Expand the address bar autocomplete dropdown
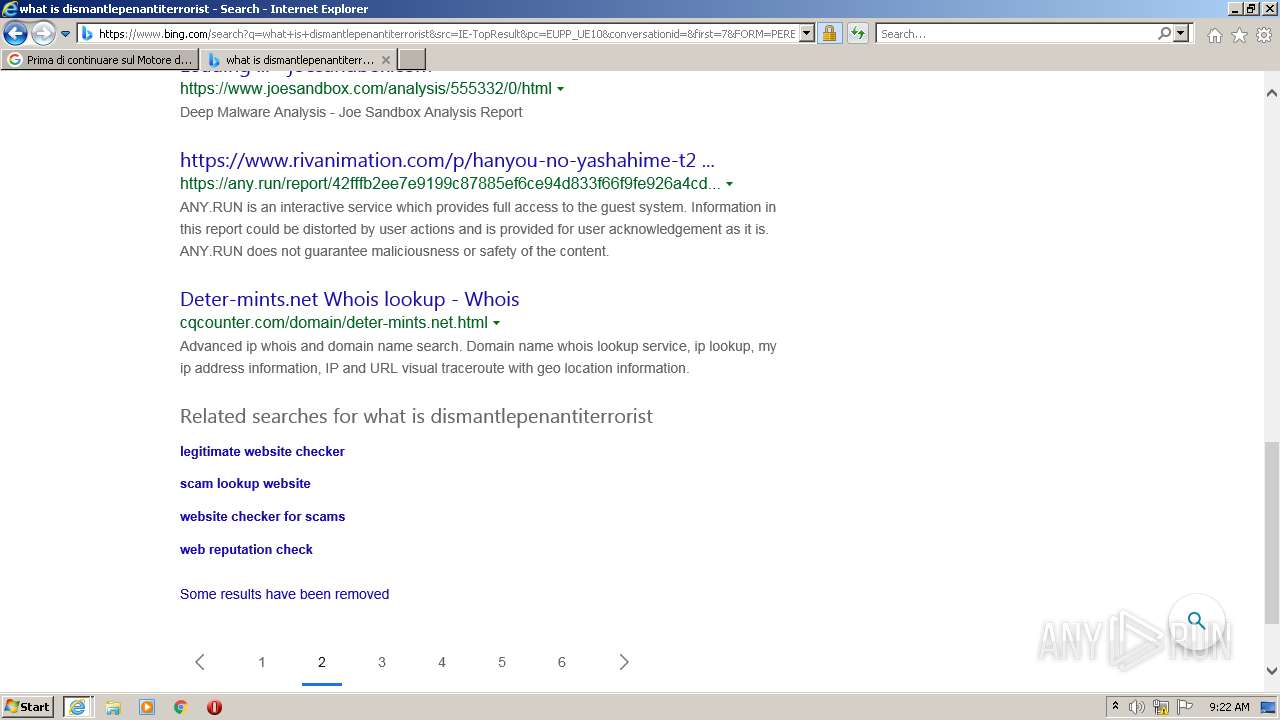 [807, 34]
